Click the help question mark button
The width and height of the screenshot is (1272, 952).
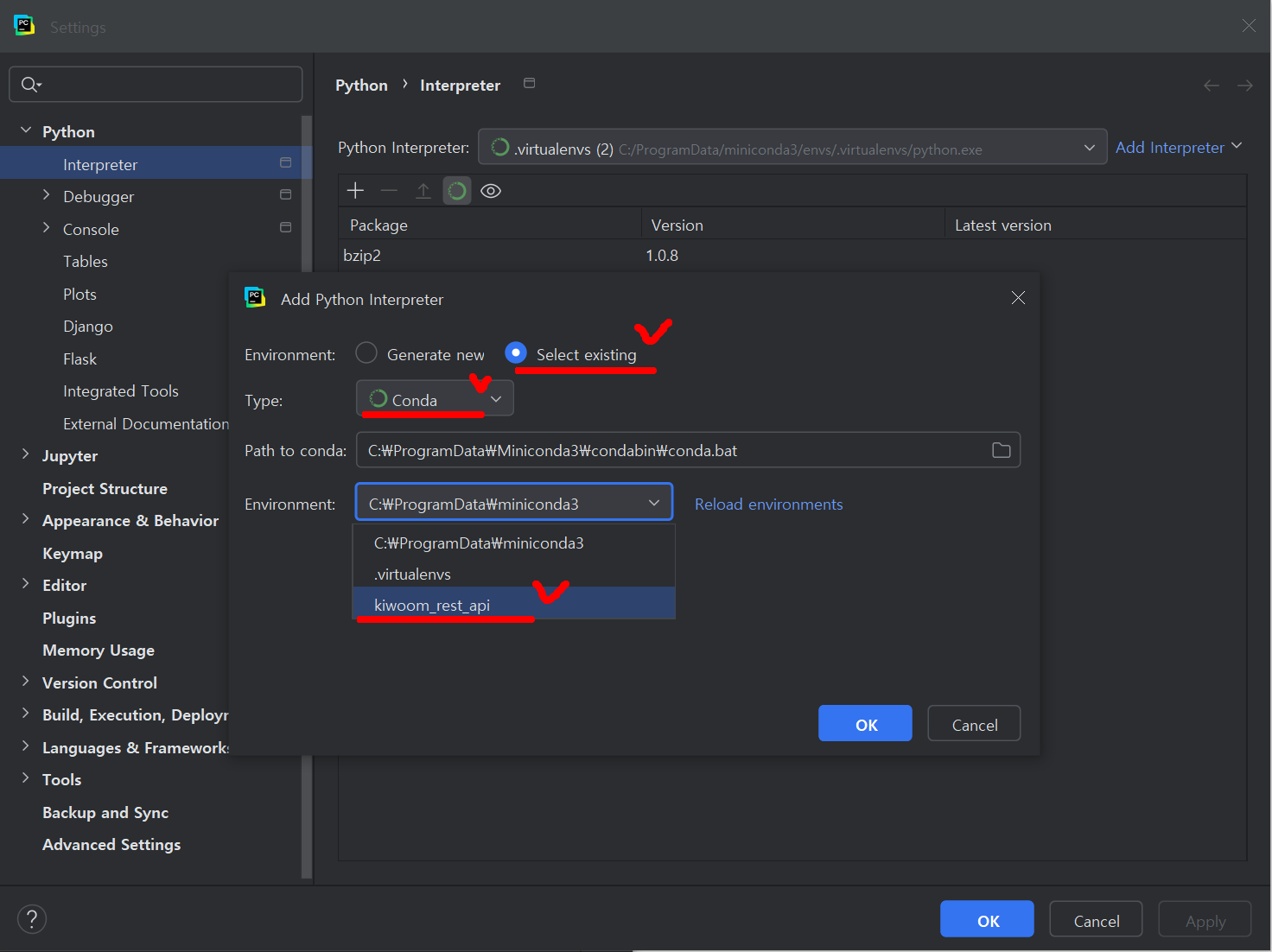point(32,919)
